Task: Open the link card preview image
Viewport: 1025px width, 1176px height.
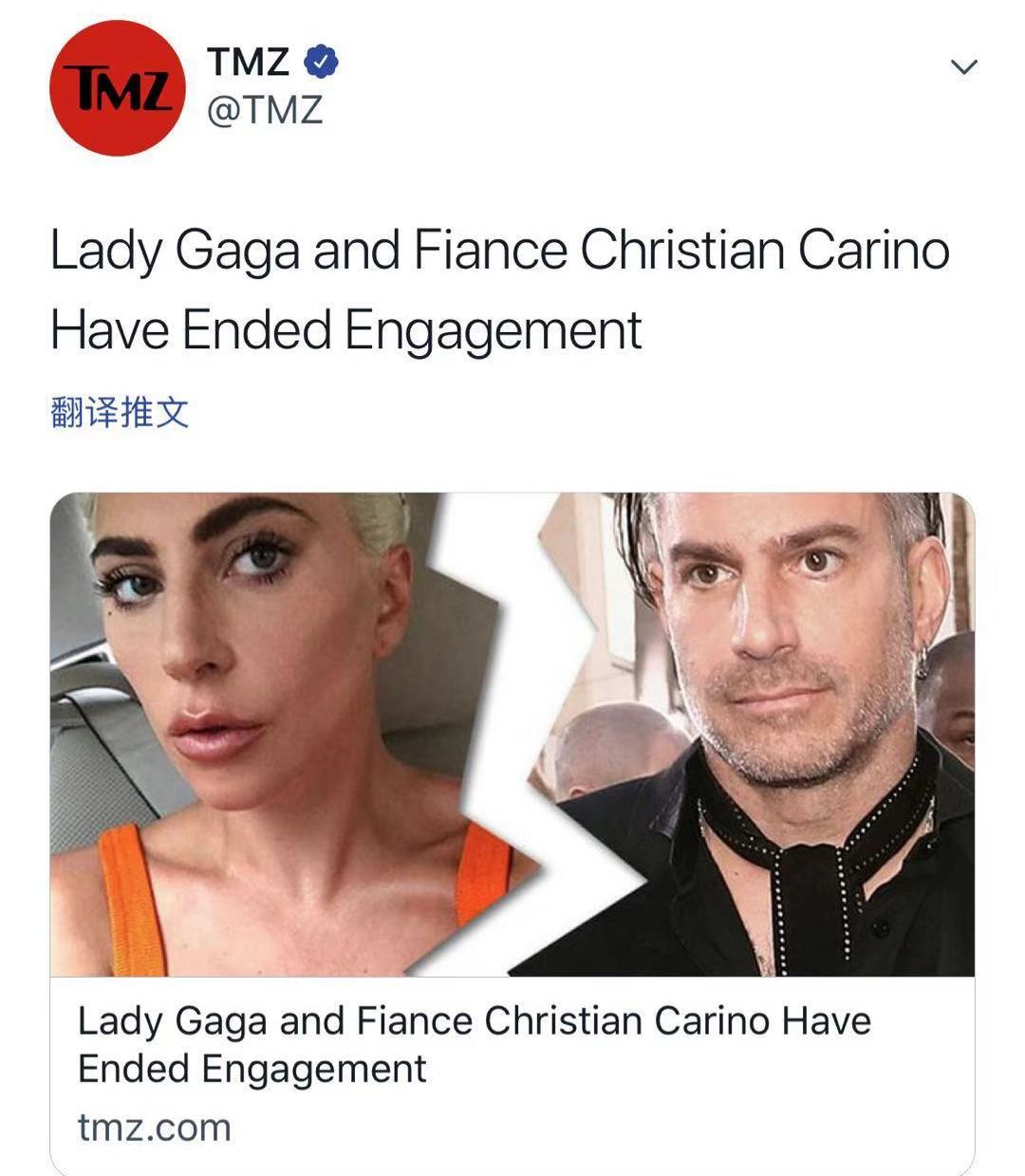Action: (512, 734)
